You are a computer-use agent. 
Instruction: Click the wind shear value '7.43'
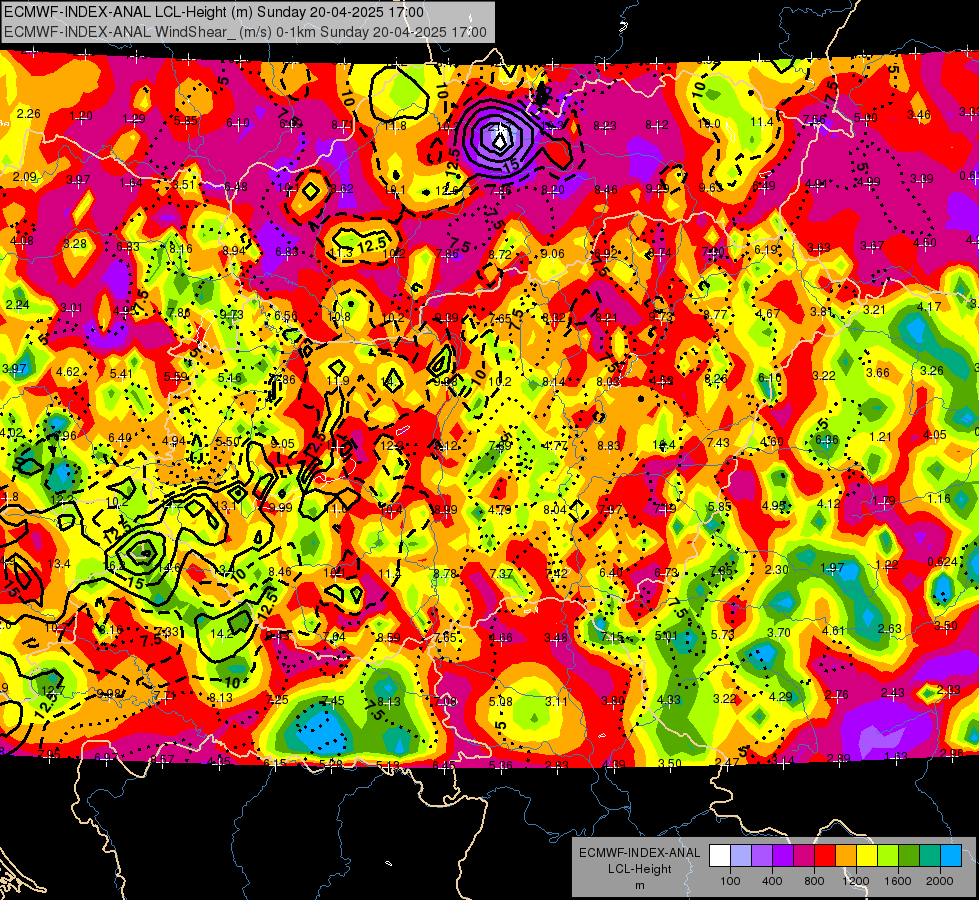(x=718, y=442)
